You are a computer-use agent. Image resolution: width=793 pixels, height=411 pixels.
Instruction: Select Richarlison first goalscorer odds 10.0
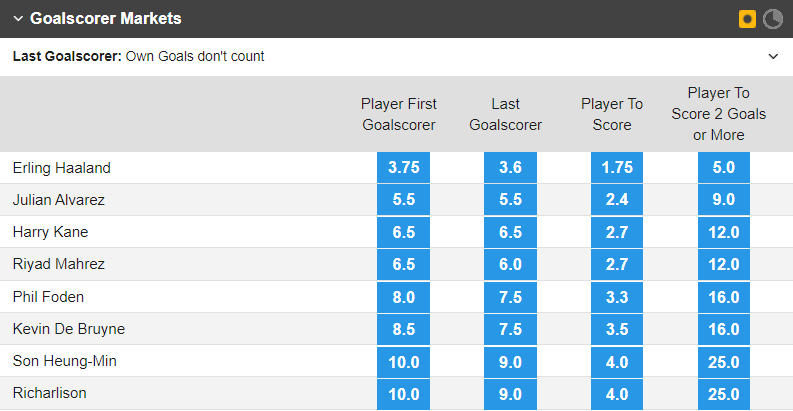pos(404,394)
